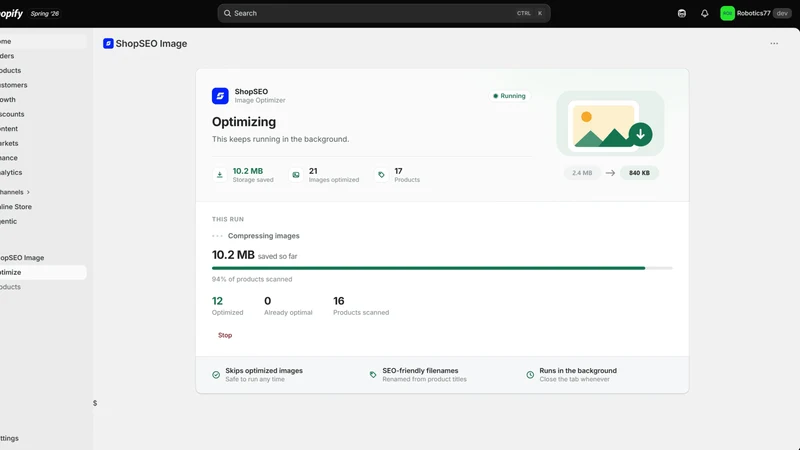800x450 pixels.
Task: Click the Shopify logo in top bar
Action: click(11, 13)
